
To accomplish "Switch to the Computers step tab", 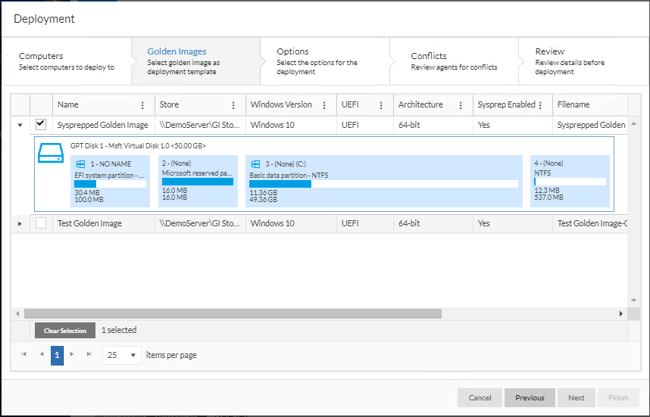I will pos(66,60).
